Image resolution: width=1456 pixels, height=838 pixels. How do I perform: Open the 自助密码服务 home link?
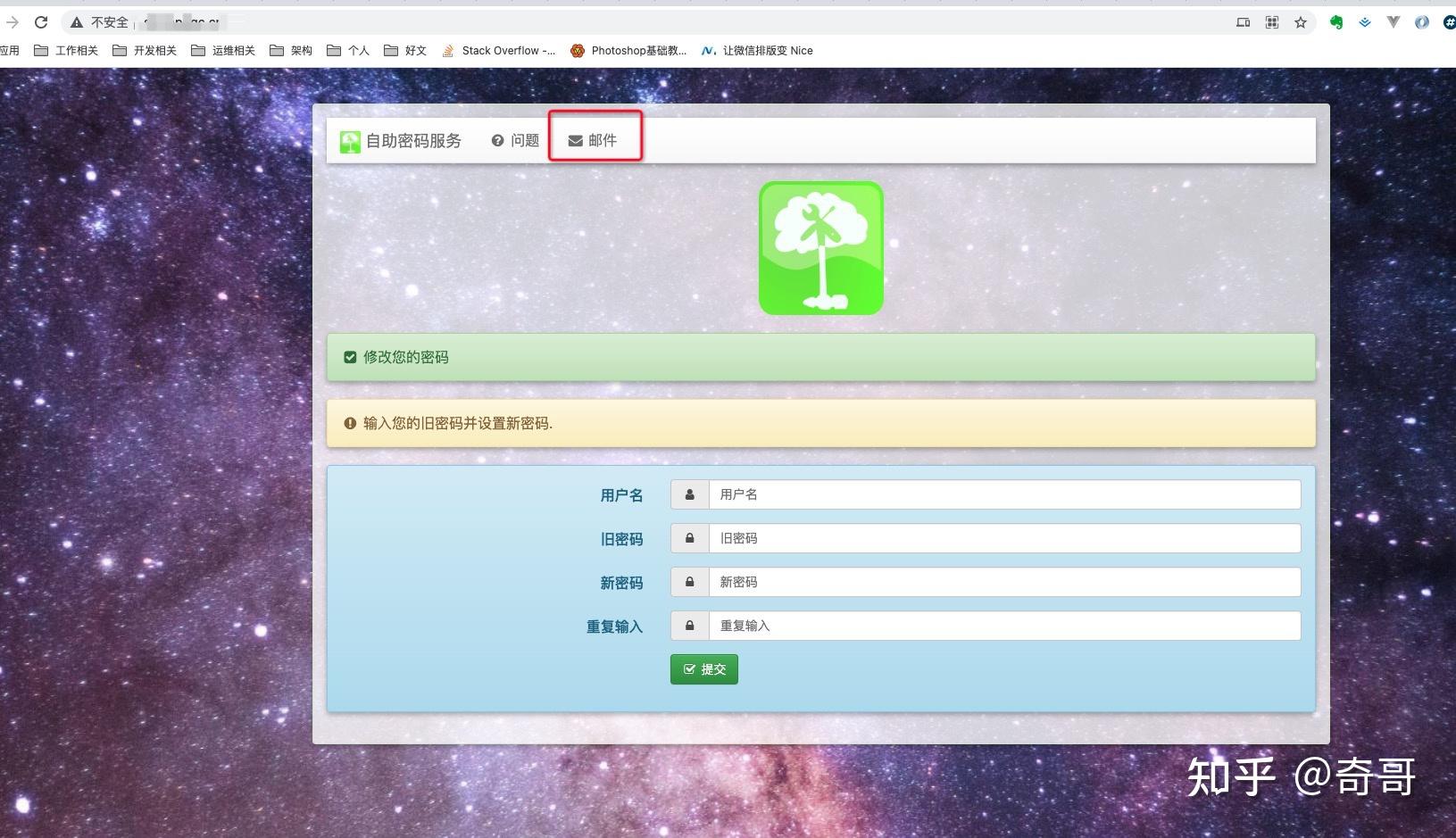click(401, 140)
